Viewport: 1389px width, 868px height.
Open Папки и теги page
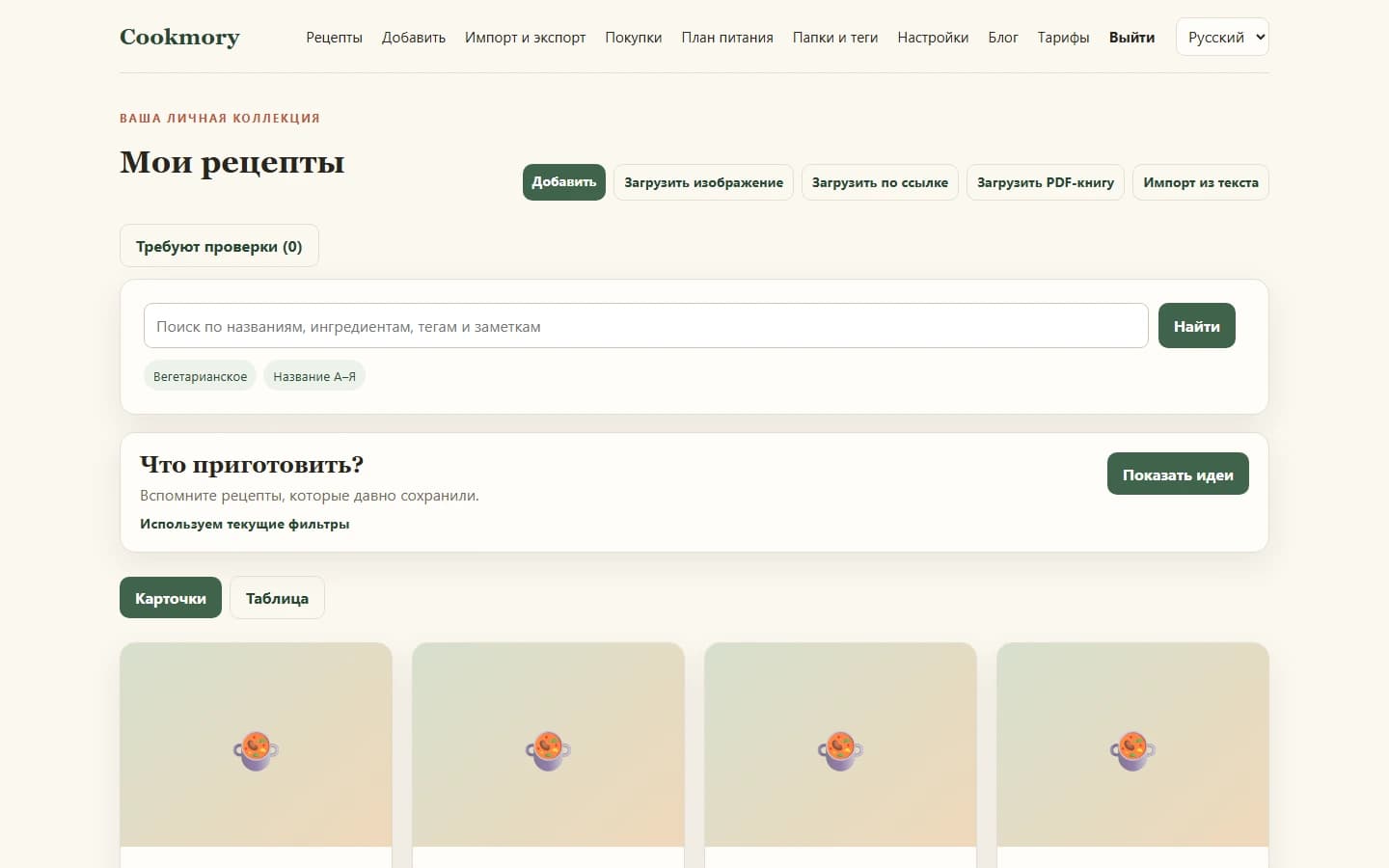pos(835,38)
